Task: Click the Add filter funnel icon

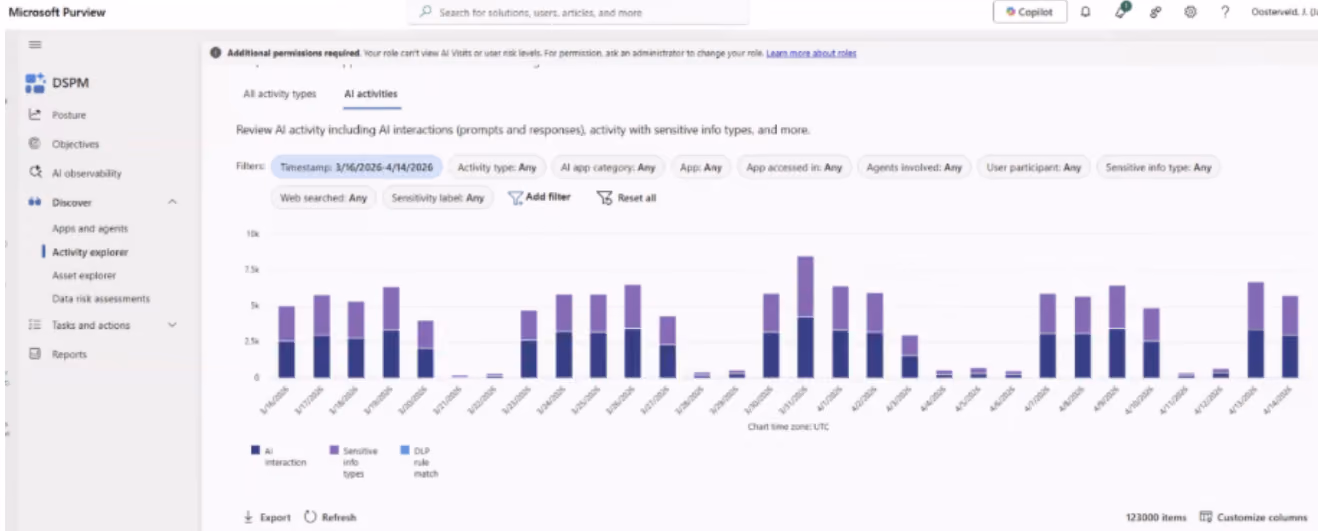Action: [516, 198]
